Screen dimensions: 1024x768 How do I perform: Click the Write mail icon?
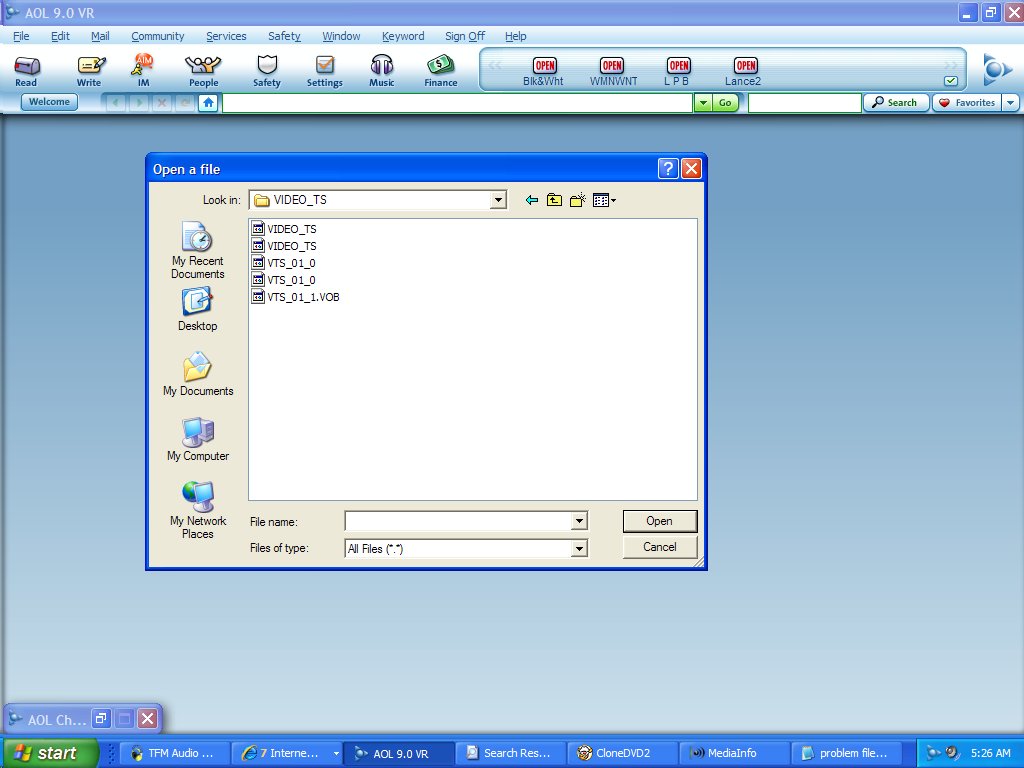pos(90,71)
